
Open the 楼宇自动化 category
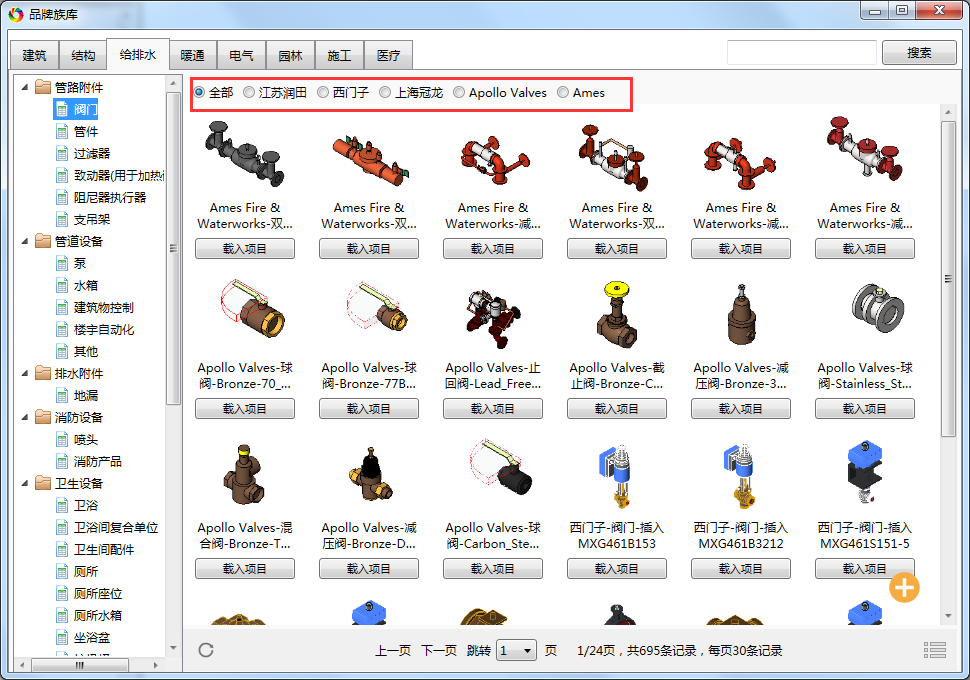tap(104, 329)
